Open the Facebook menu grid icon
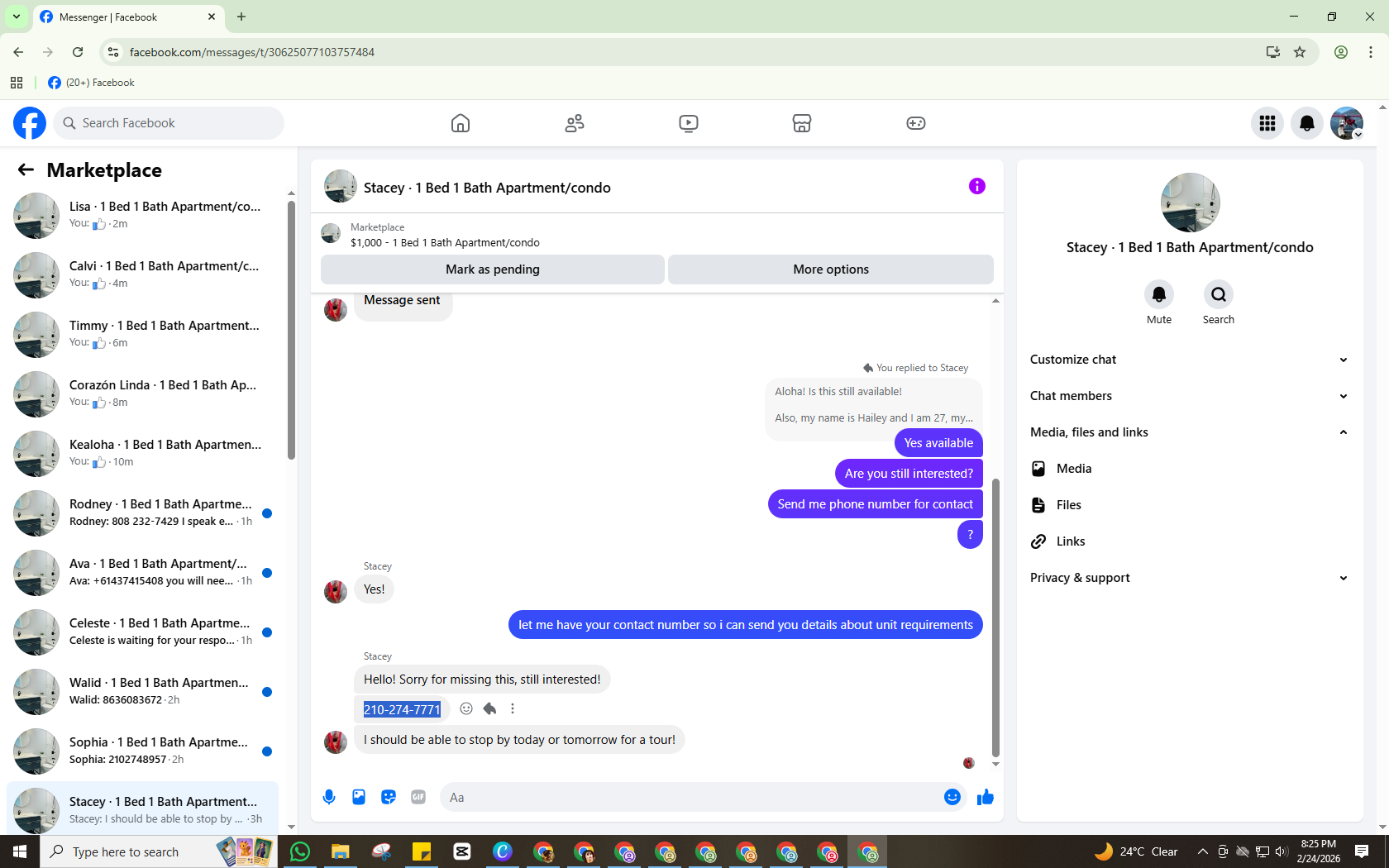 point(1267,123)
